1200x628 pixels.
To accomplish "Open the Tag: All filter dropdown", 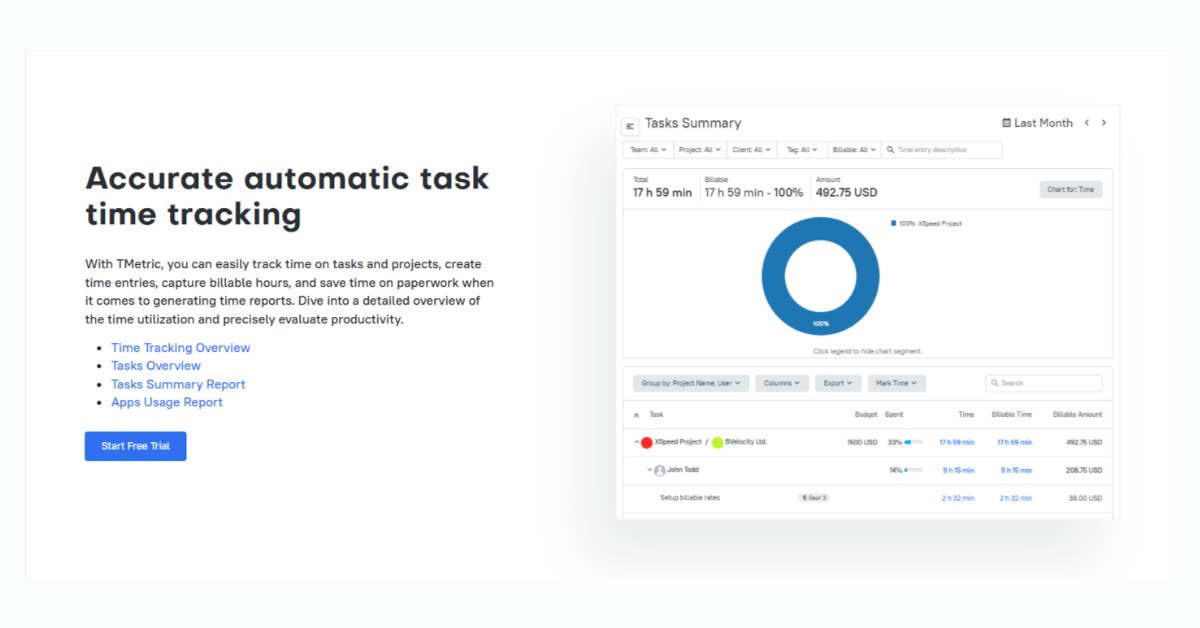I will click(x=802, y=150).
